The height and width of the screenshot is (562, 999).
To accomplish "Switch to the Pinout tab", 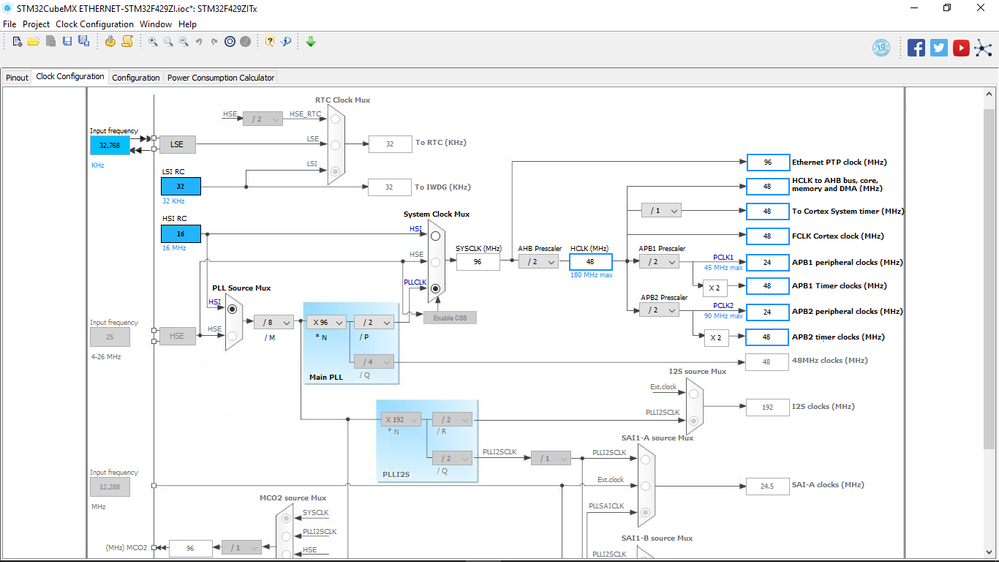I will pos(17,78).
